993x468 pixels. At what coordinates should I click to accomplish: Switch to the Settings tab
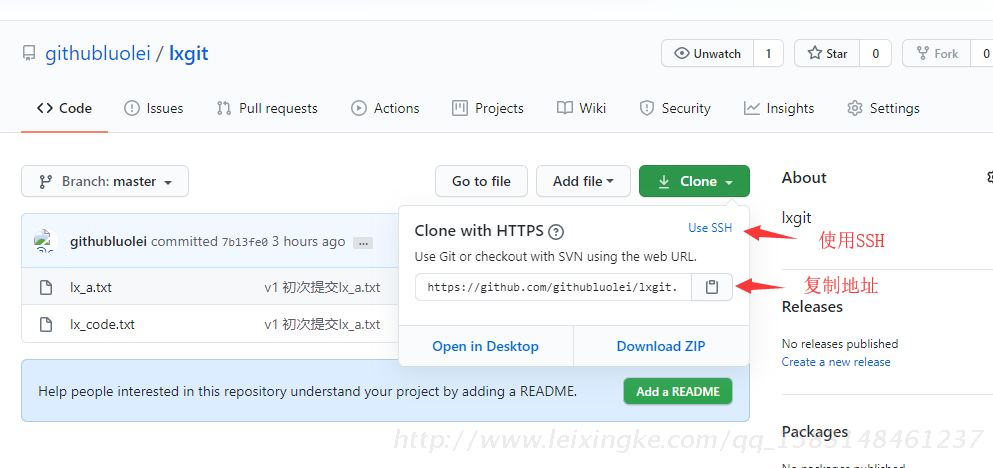click(x=883, y=108)
